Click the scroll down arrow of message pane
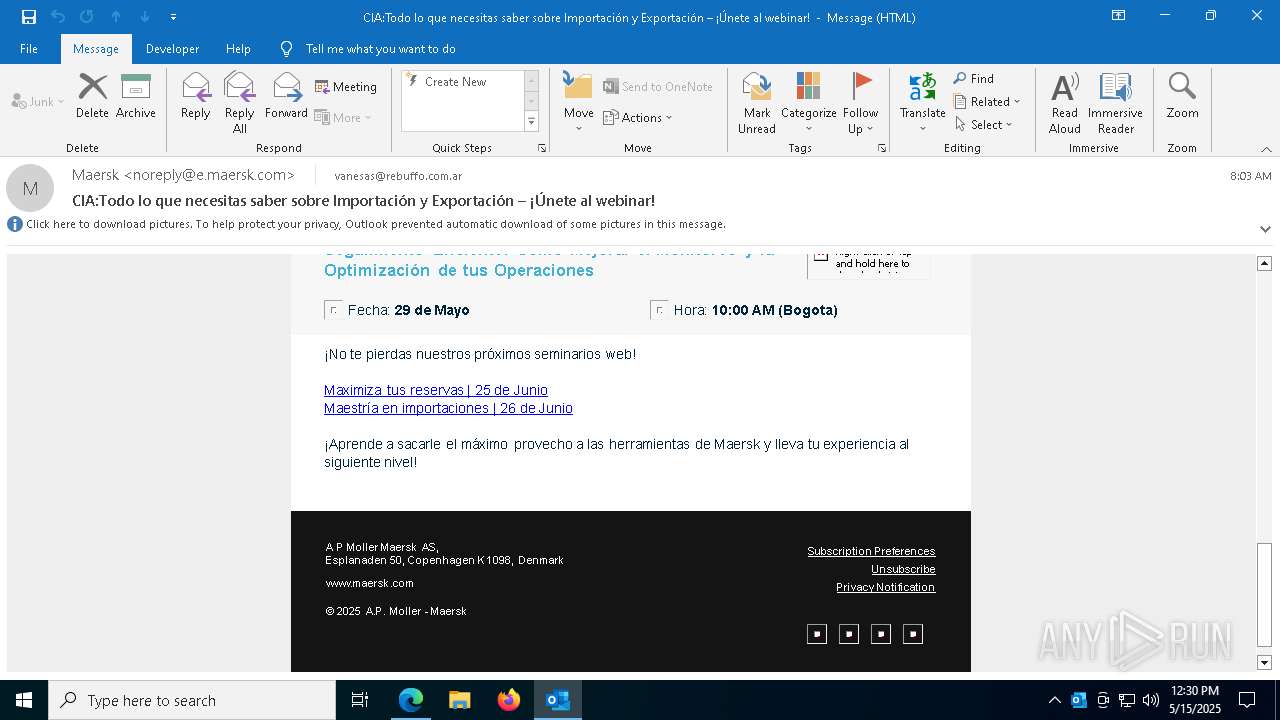Screen dimensions: 1280x720 (1264, 662)
